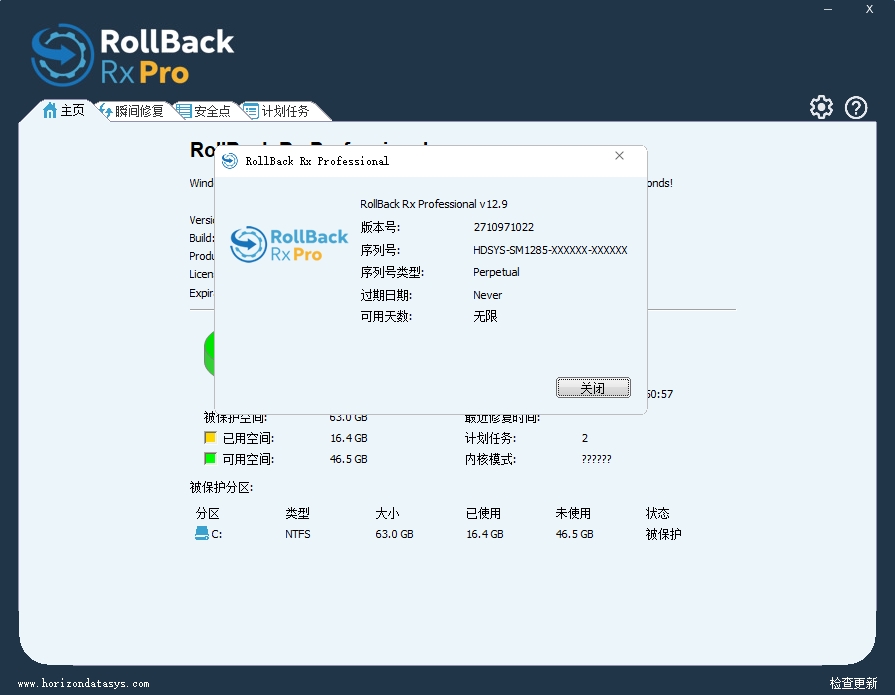The height and width of the screenshot is (695, 895).
Task: Click the 未使用 column header
Action: [573, 513]
